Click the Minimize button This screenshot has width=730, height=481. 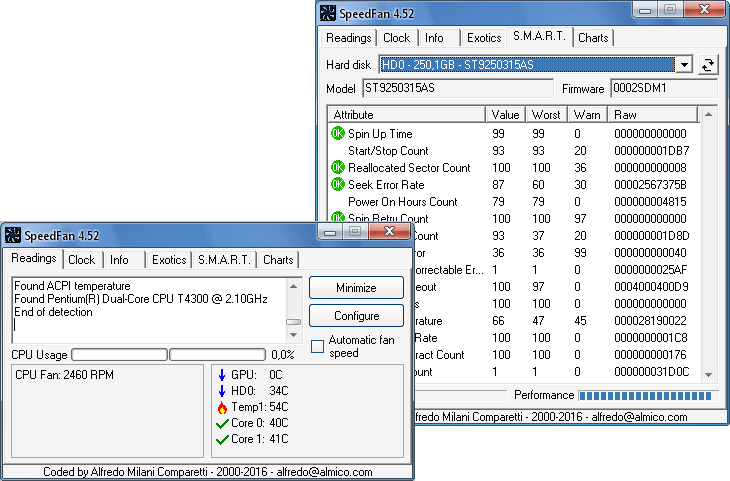point(356,288)
